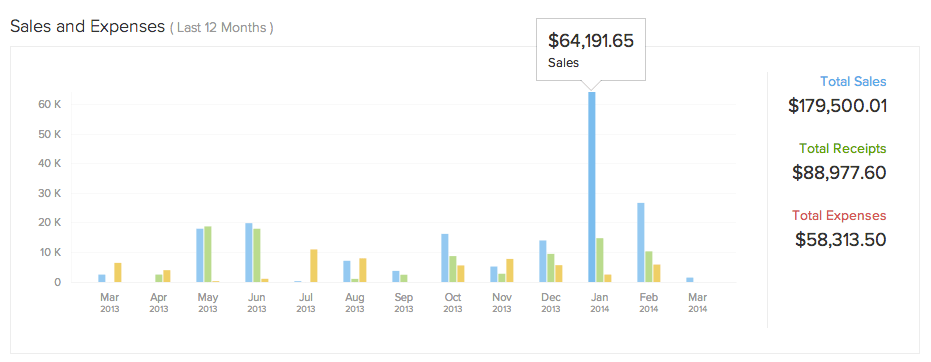The image size is (931, 362).
Task: Click the green Receipts bar for Dec 2013
Action: click(x=551, y=268)
